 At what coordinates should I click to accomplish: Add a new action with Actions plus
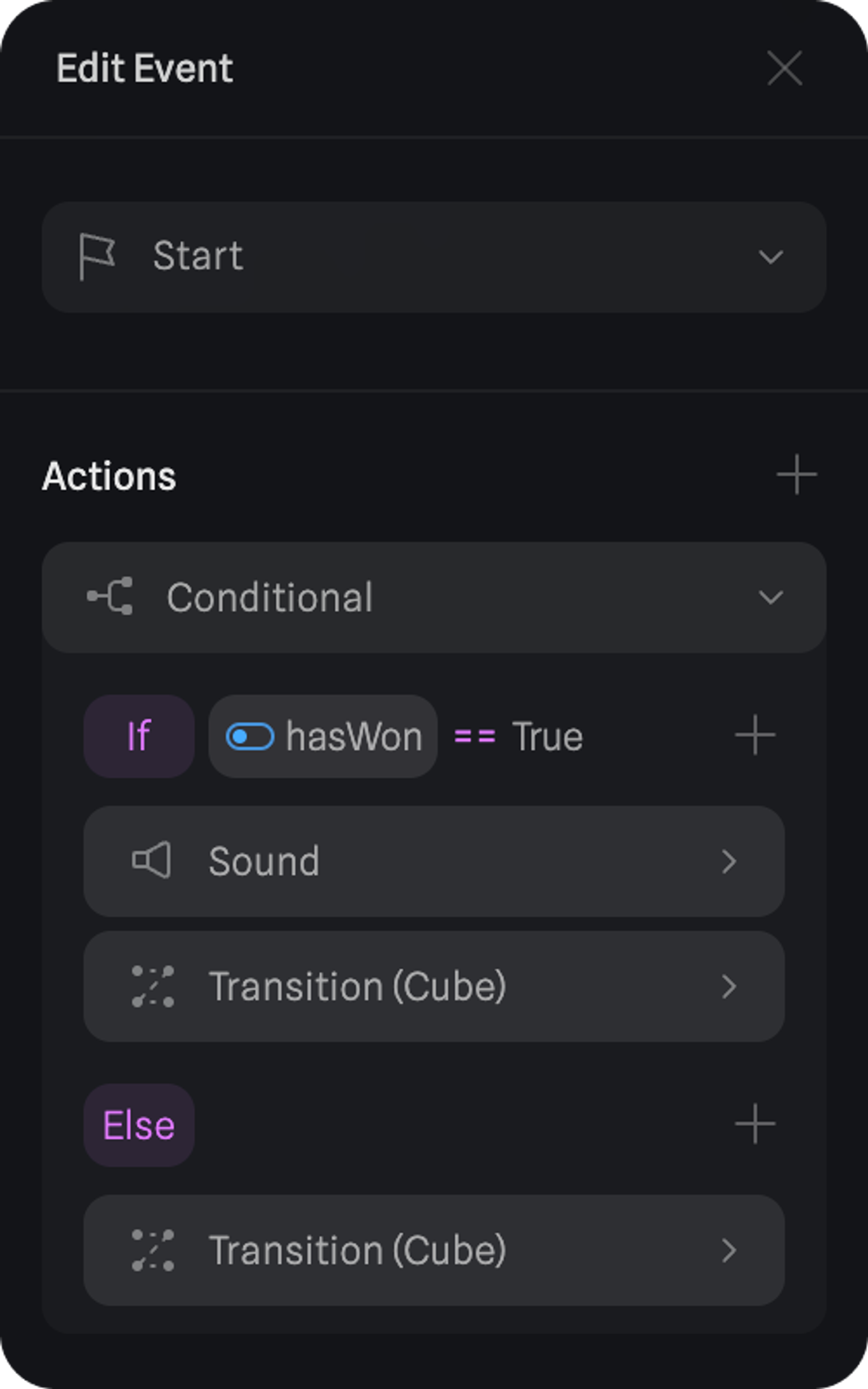click(x=796, y=475)
